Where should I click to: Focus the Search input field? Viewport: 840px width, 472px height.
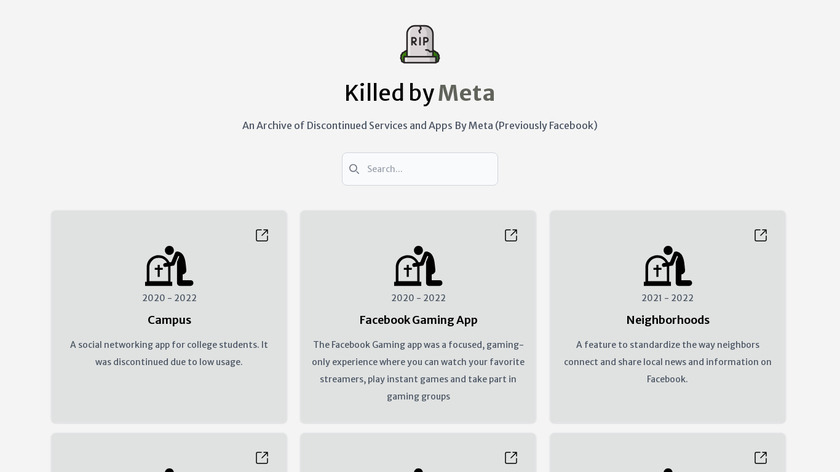(x=428, y=169)
